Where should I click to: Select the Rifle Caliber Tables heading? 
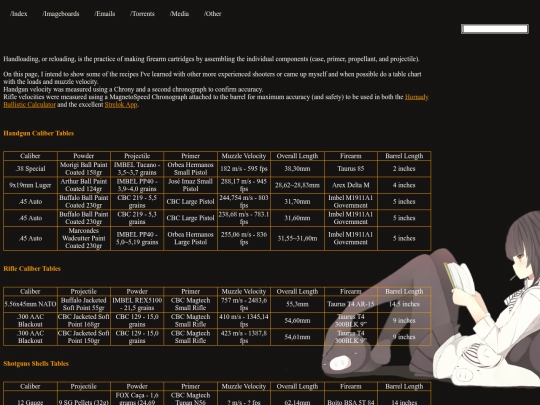pos(32,269)
